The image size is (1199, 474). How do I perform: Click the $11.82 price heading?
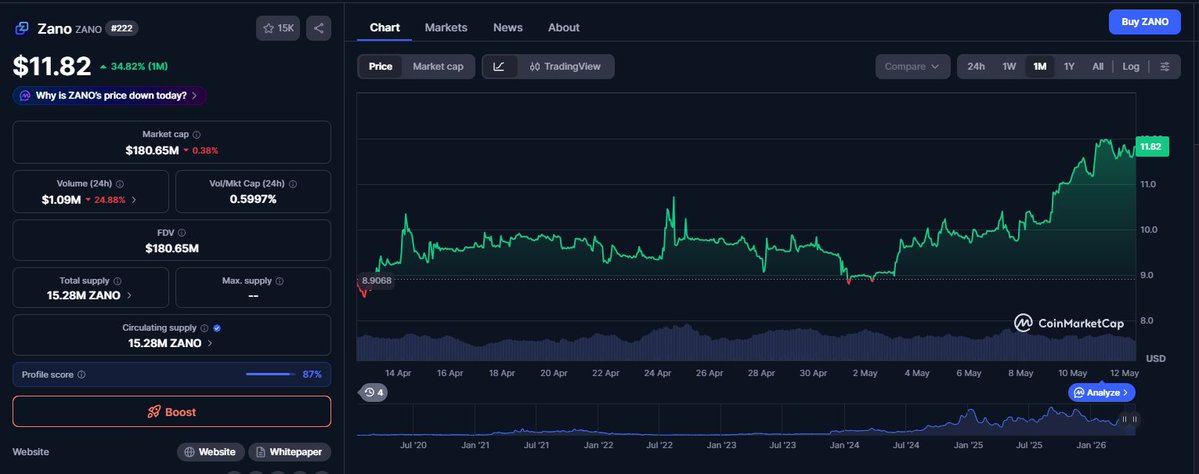[52, 67]
